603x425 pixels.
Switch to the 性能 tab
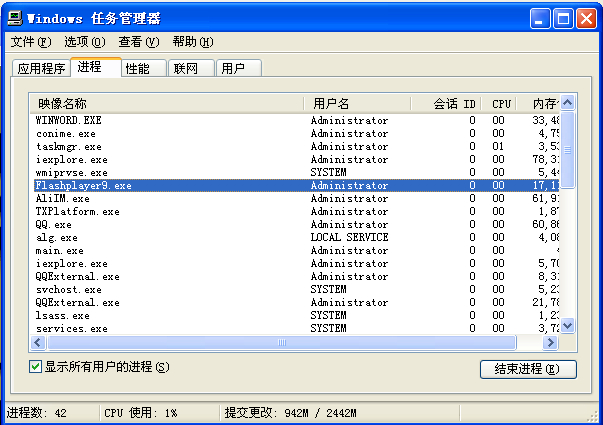pos(144,68)
